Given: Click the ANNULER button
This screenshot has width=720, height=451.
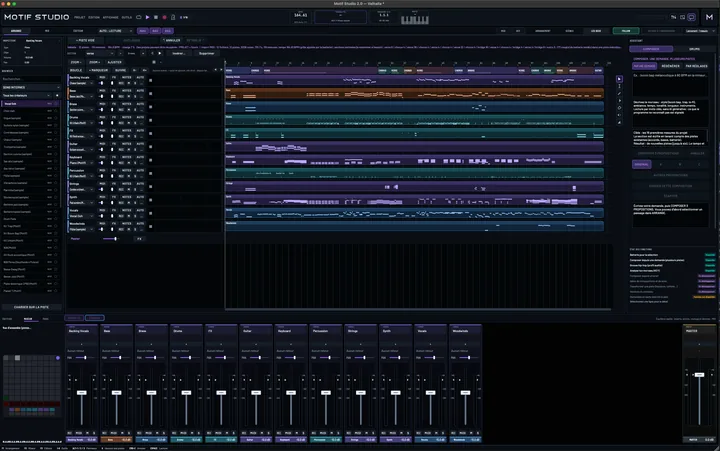Looking at the screenshot, I should click(172, 40).
